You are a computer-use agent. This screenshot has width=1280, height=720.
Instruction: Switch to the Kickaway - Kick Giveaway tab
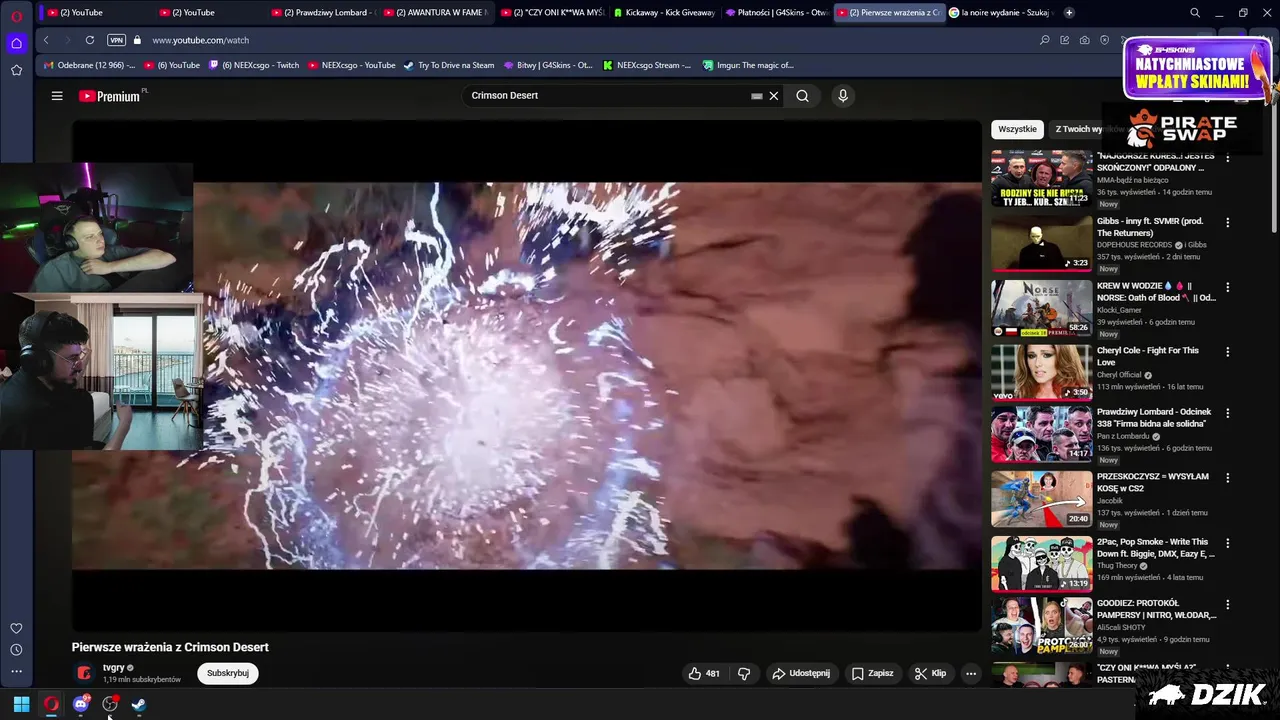point(666,12)
